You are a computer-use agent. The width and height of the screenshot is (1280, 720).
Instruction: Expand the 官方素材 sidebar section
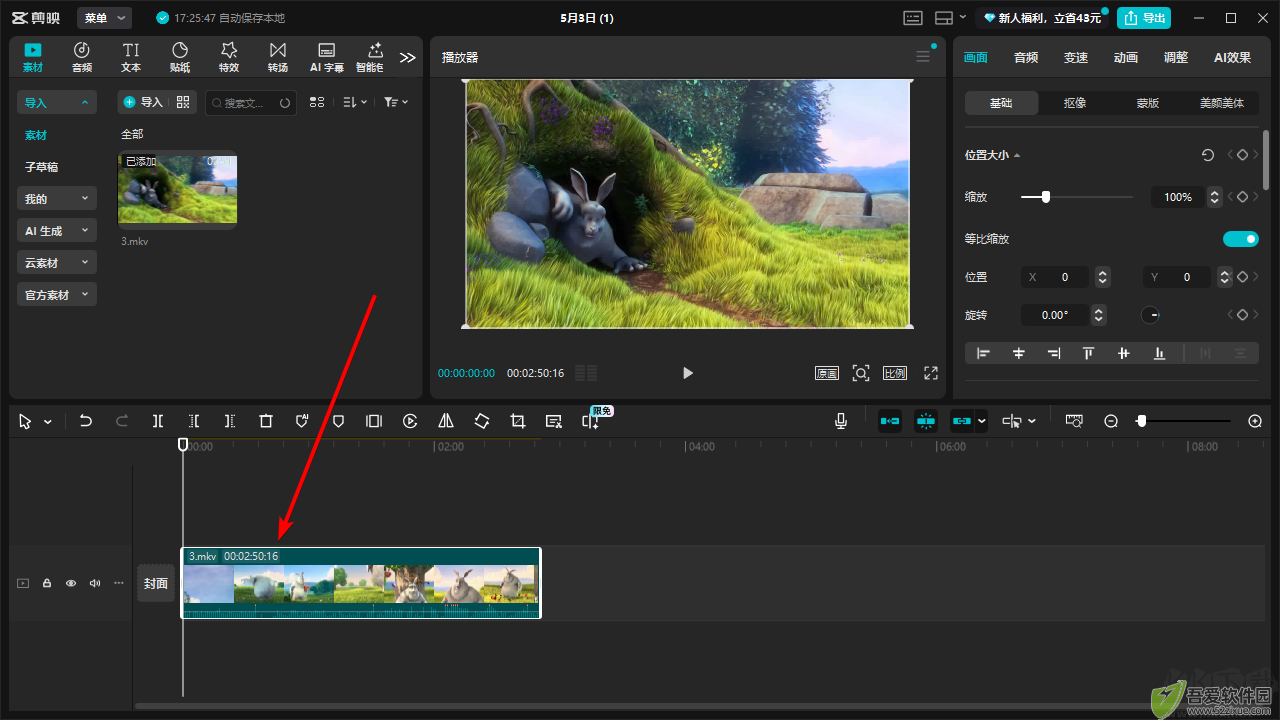click(57, 294)
